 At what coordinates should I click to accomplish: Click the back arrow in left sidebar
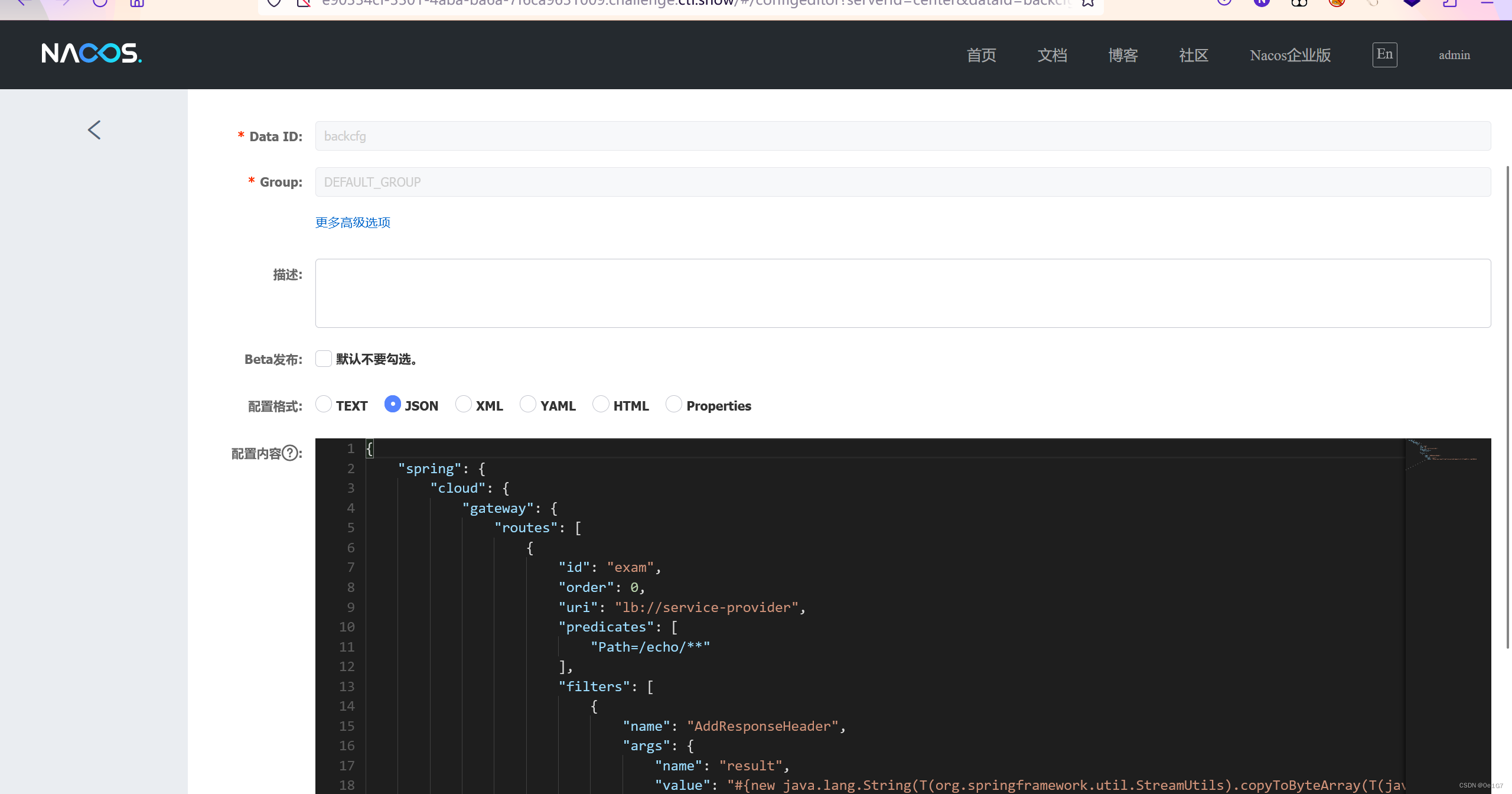94,130
